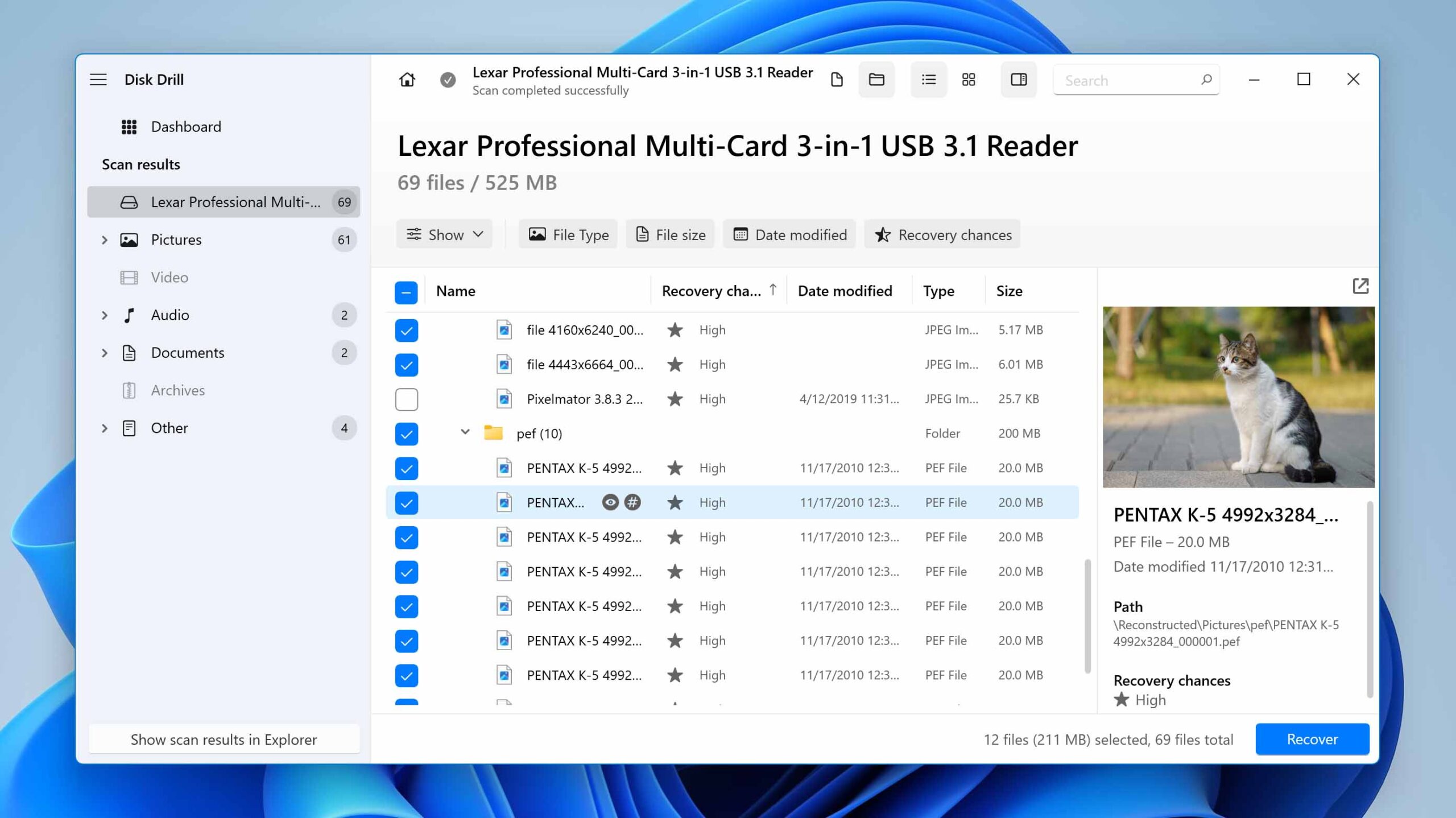
Task: Click the grid view icon in toolbar
Action: 969,79
